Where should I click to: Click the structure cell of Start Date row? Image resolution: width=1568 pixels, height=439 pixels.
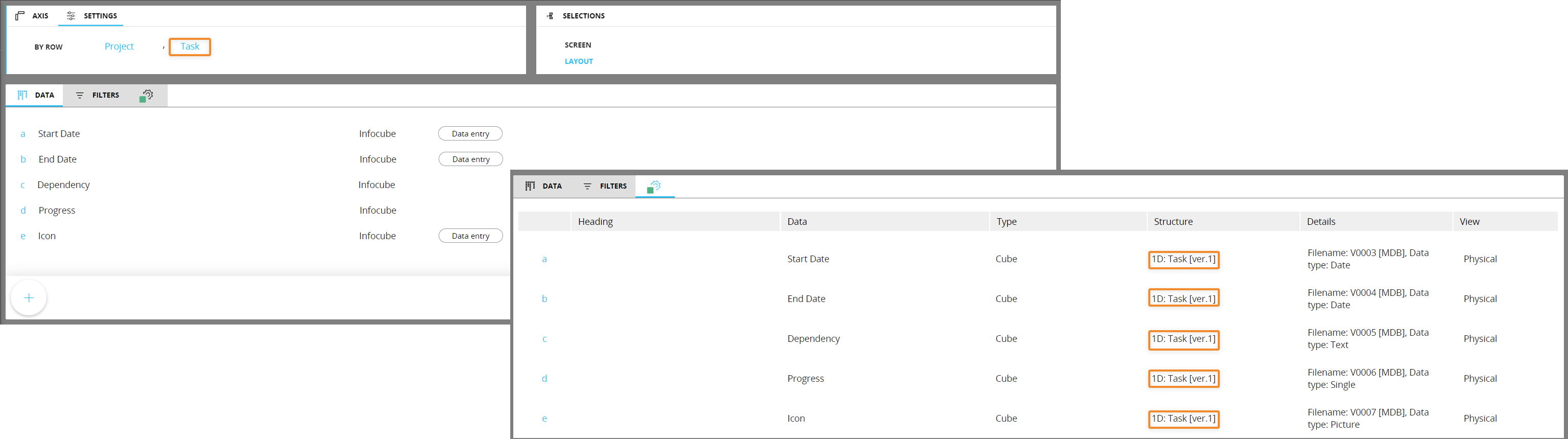1184,260
